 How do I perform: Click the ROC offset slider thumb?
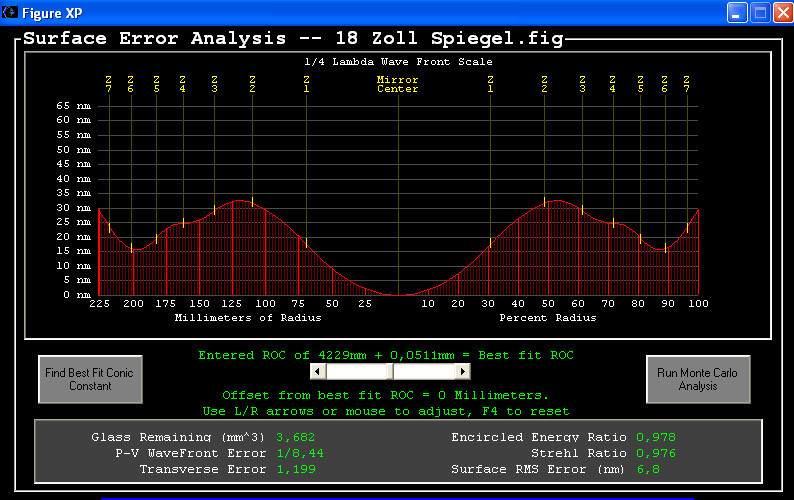390,371
